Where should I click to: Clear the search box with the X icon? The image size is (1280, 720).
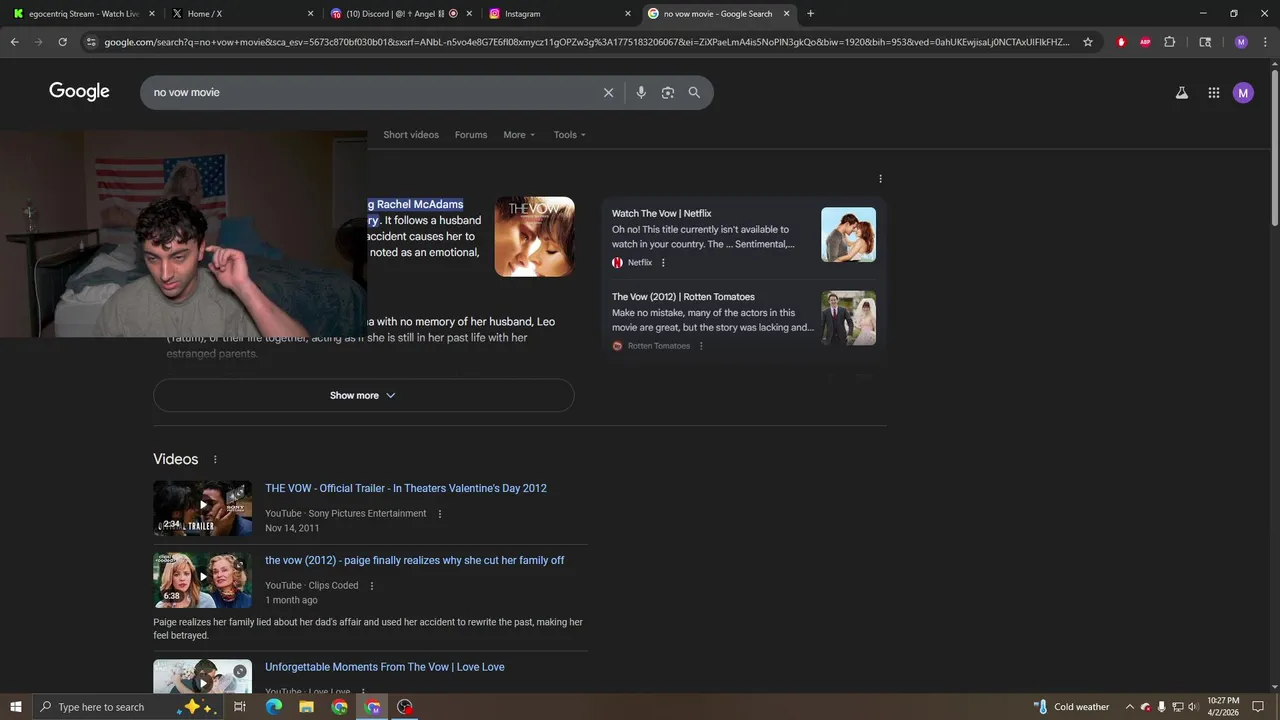(608, 92)
